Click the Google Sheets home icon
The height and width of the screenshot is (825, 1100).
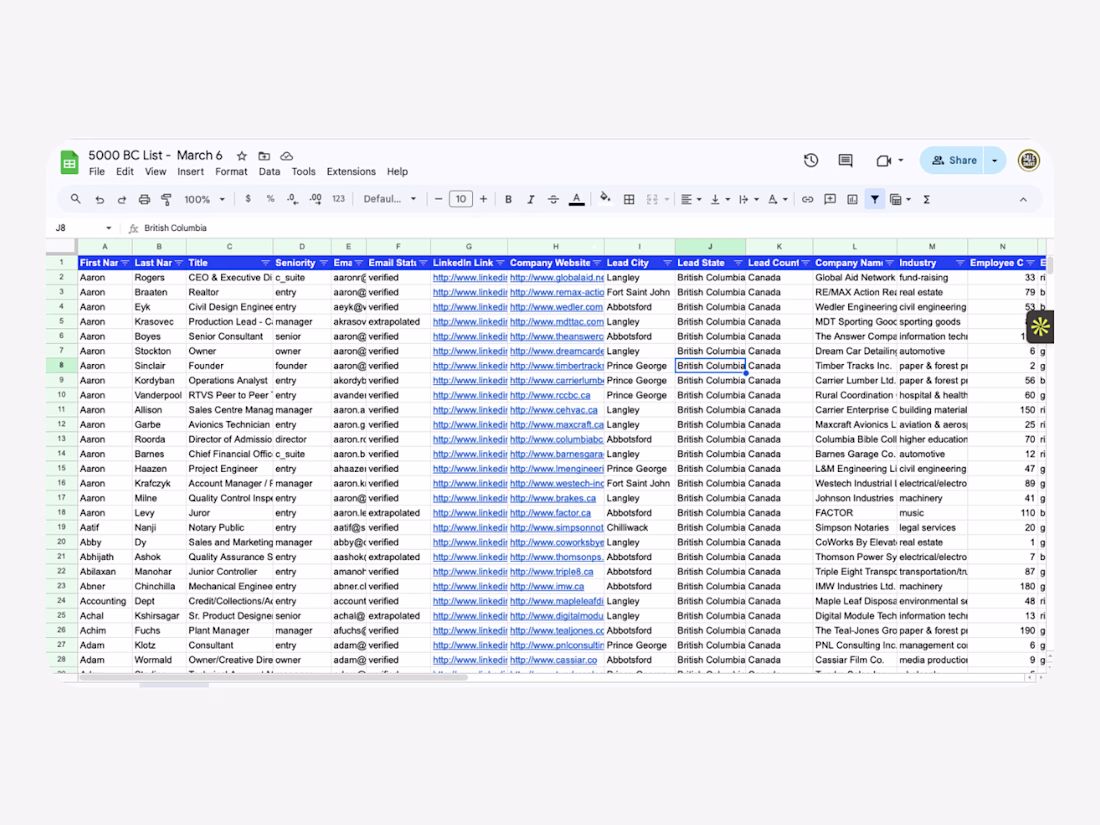click(x=69, y=163)
